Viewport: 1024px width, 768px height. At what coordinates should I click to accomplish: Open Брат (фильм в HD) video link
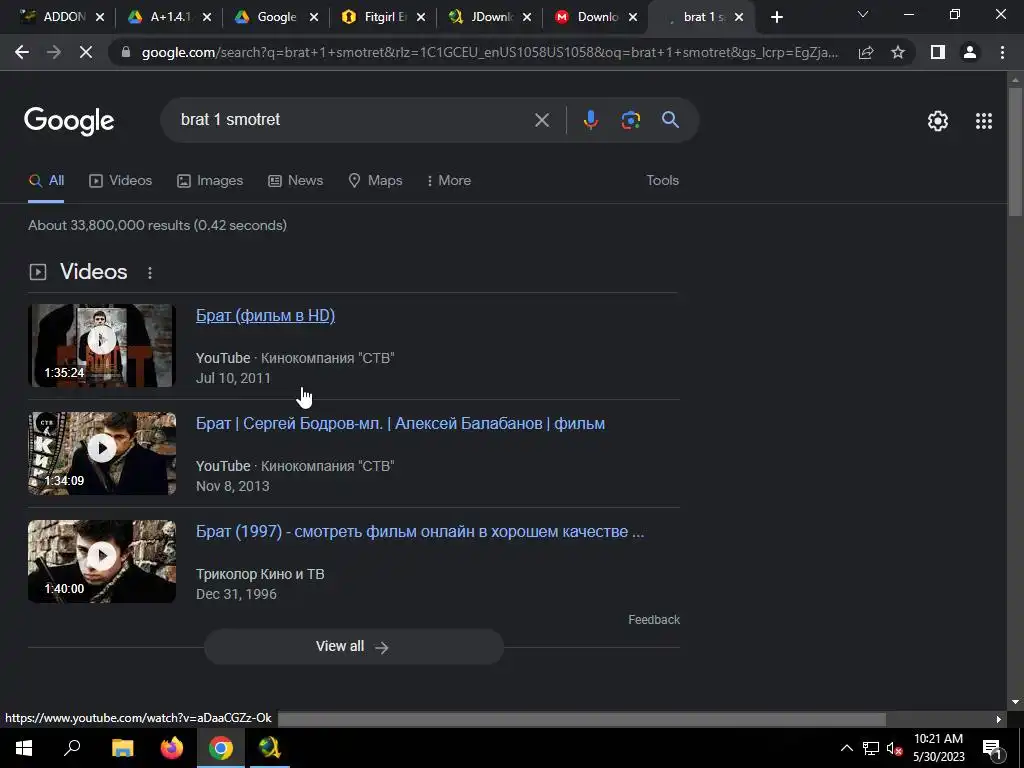coord(265,315)
